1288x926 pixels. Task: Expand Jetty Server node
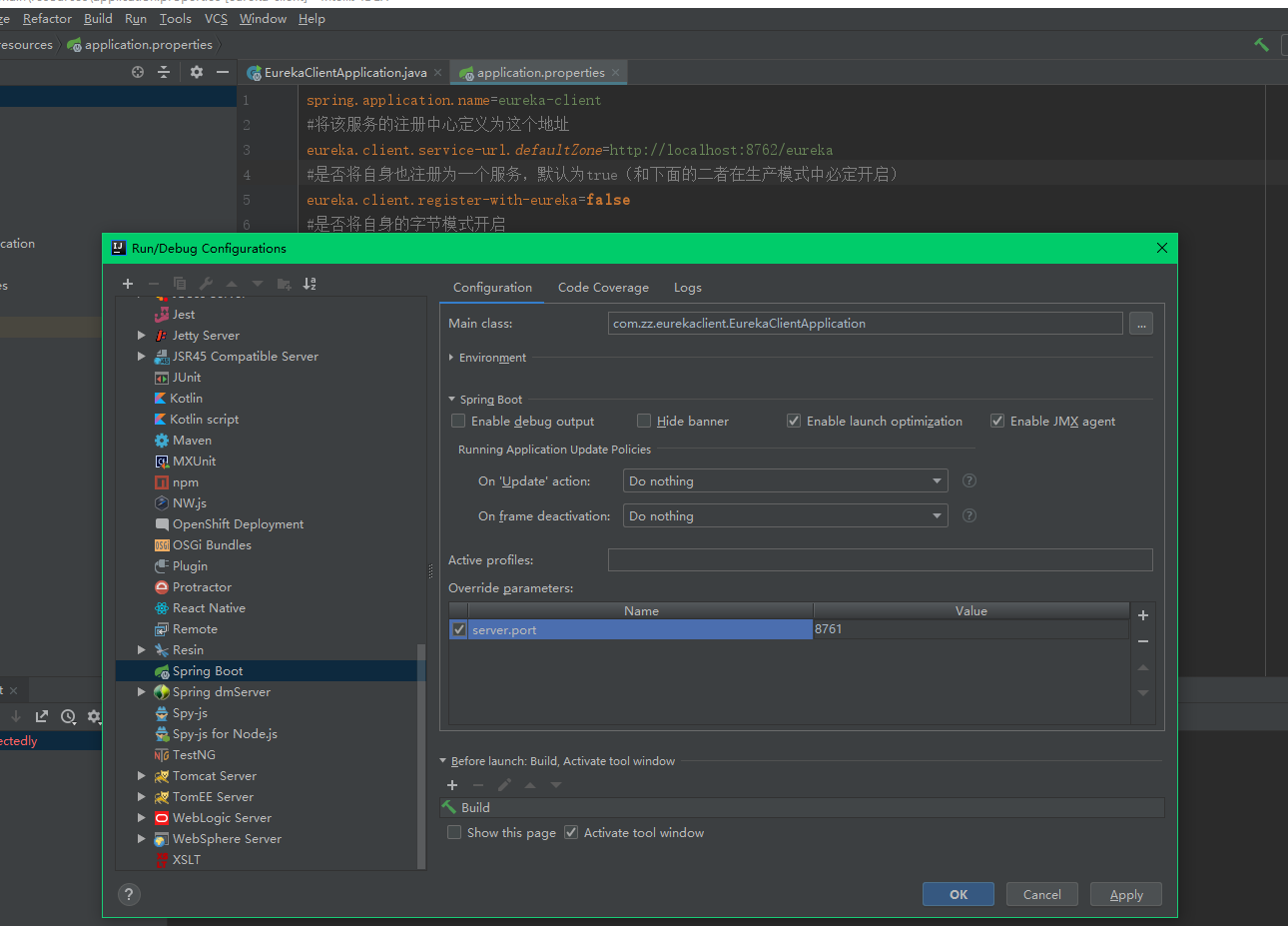[142, 336]
